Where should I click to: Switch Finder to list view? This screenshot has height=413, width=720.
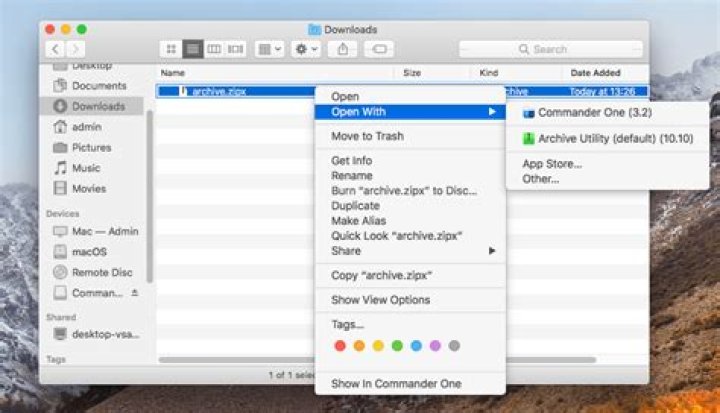(193, 49)
